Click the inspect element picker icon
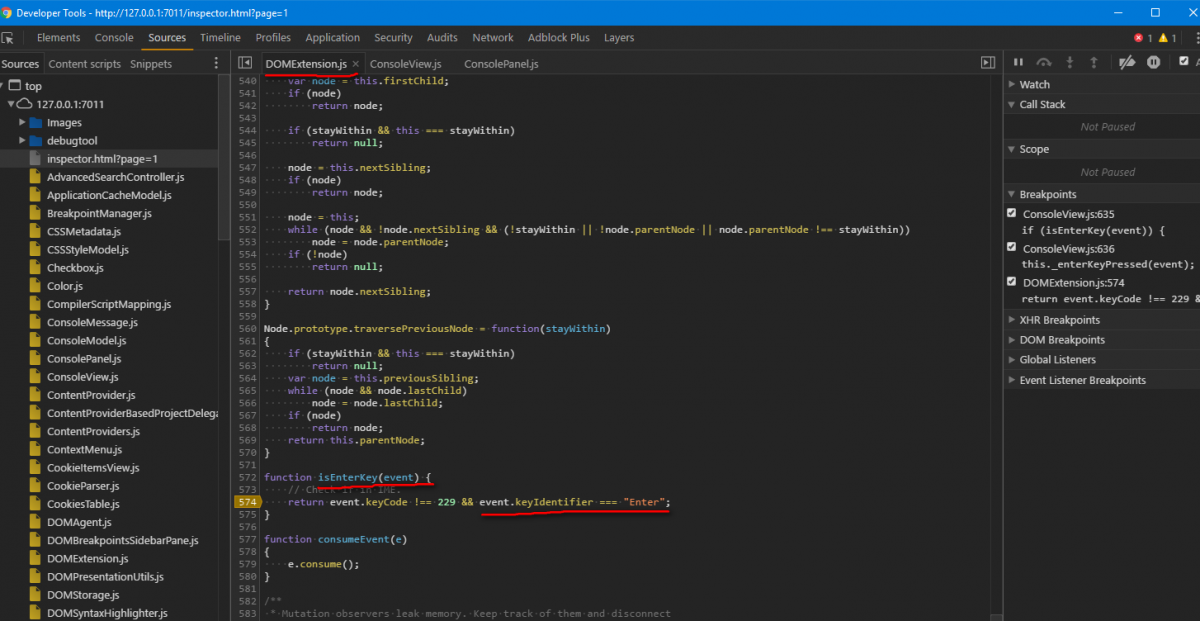 (x=8, y=38)
